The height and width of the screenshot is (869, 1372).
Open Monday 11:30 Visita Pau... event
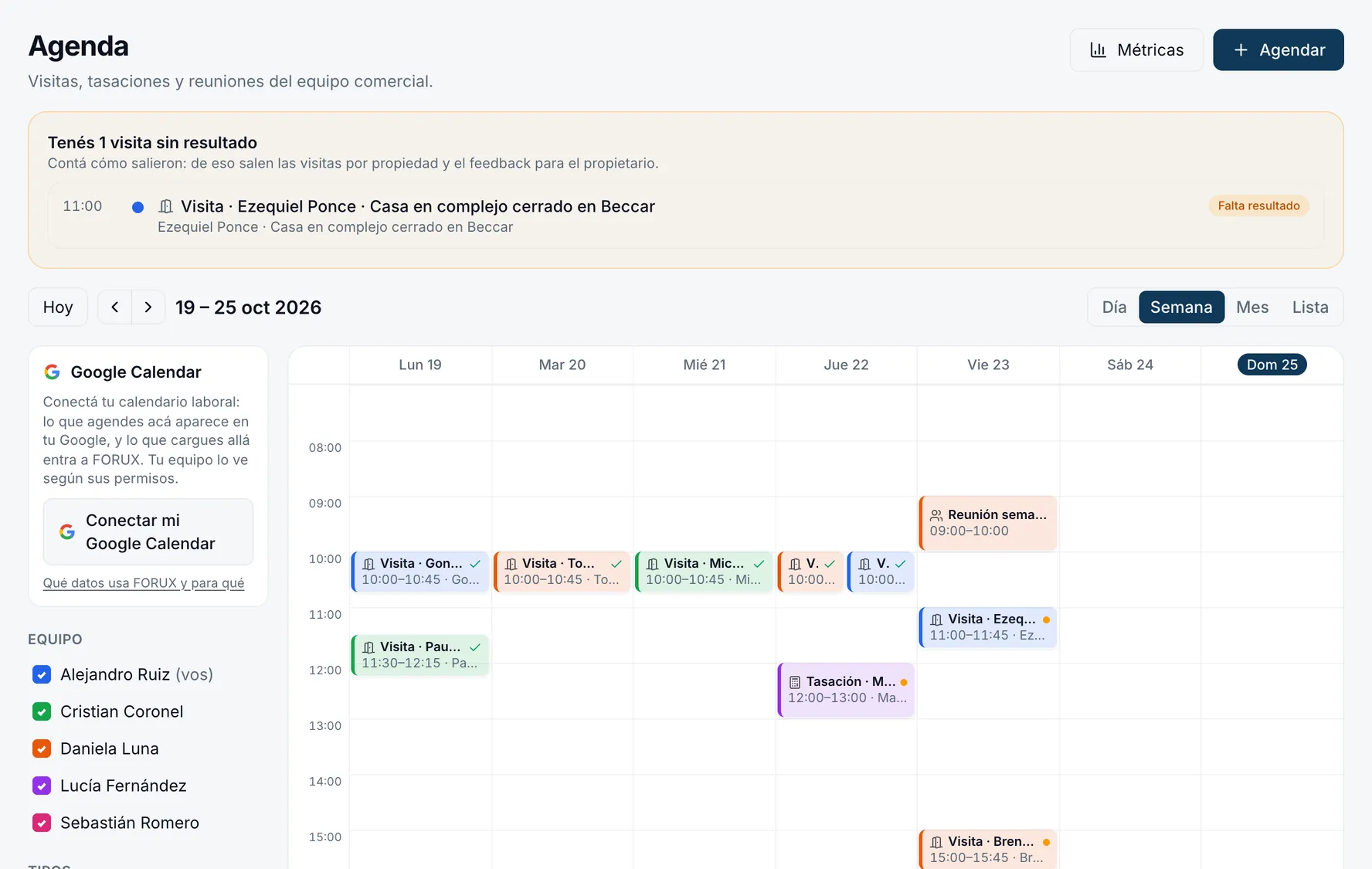click(420, 655)
